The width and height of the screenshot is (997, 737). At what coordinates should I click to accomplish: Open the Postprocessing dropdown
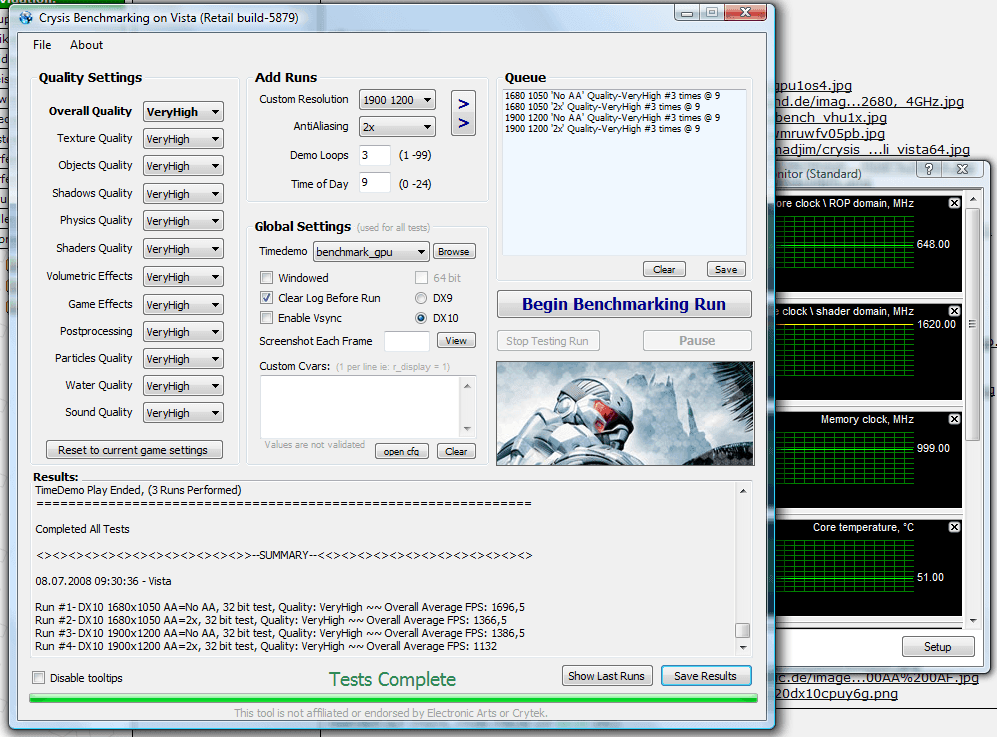click(x=183, y=332)
